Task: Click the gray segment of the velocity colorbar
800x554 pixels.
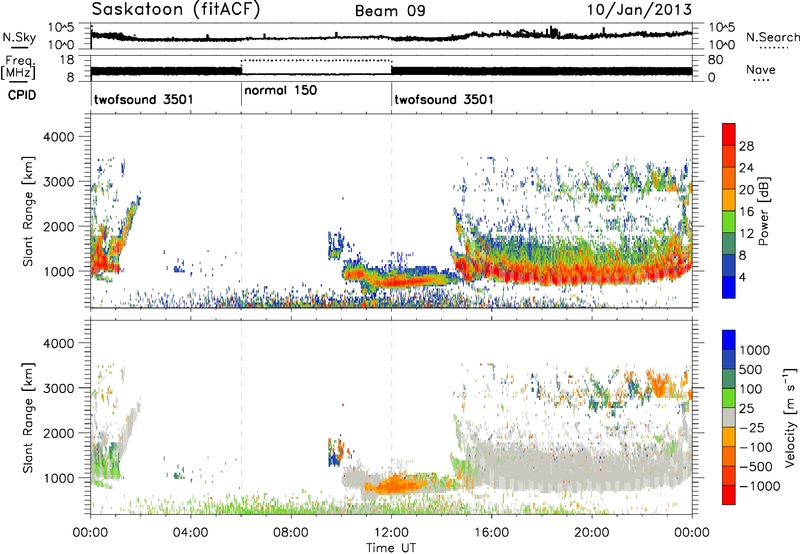Action: click(729, 418)
